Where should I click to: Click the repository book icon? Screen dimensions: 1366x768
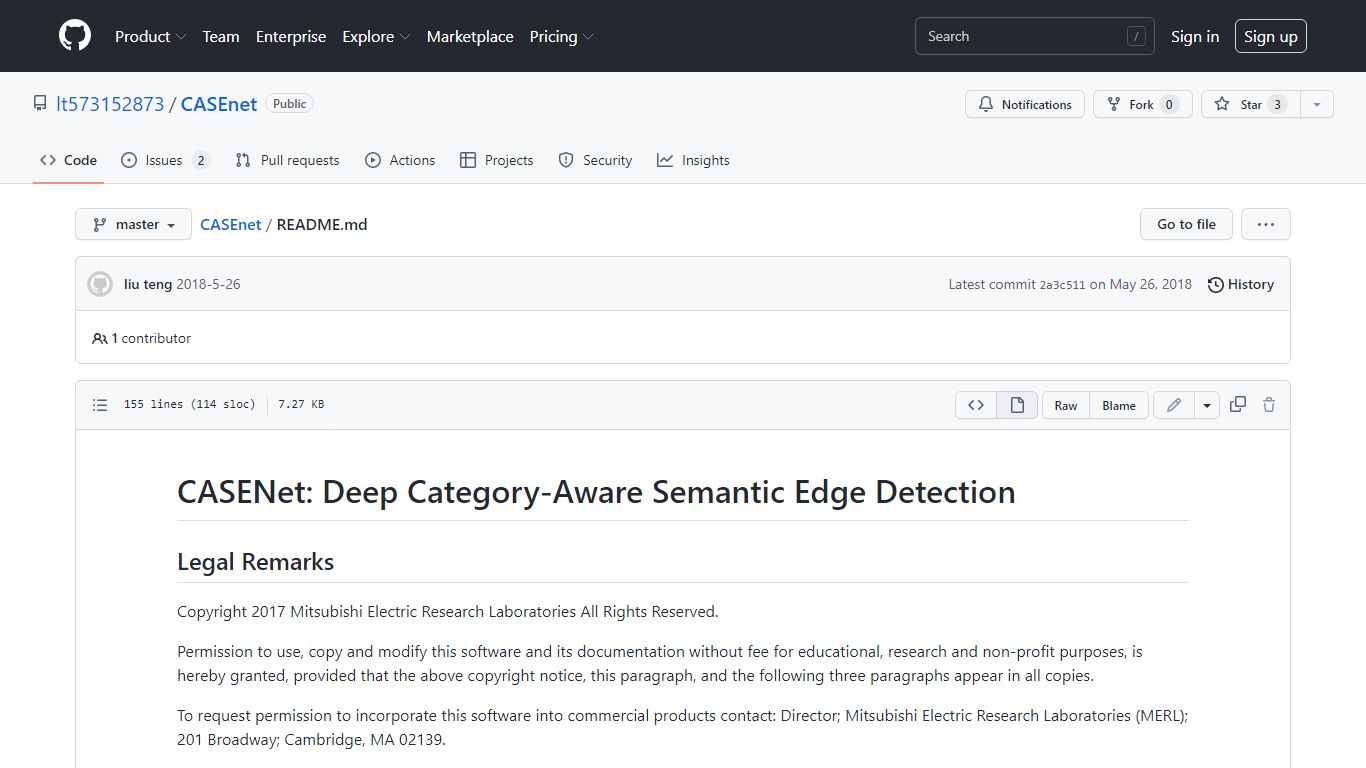click(x=40, y=104)
